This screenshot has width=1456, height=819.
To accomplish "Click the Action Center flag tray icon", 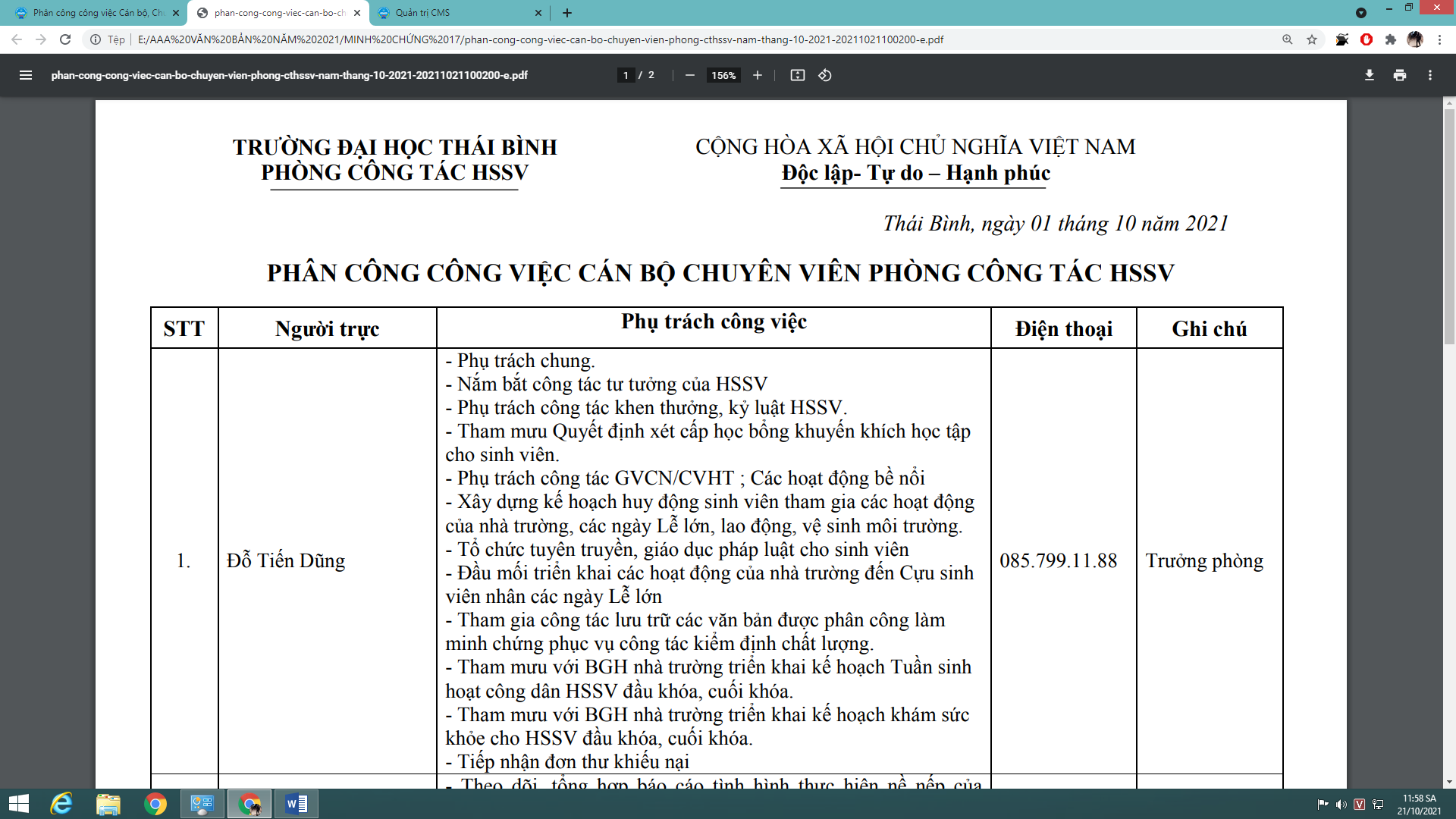I will 1323,804.
